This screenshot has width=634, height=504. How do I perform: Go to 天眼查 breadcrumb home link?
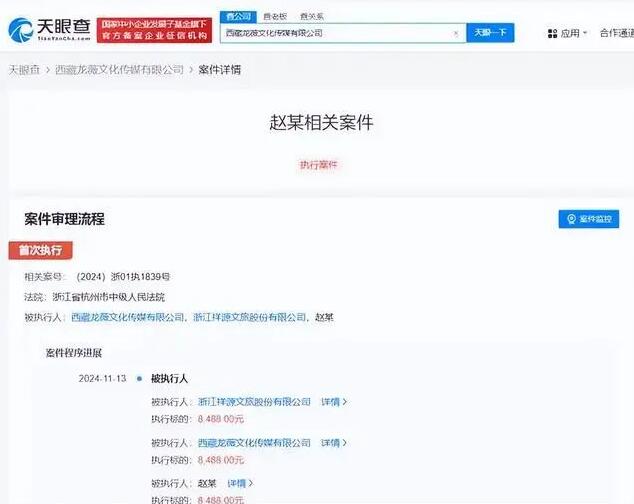click(x=24, y=70)
